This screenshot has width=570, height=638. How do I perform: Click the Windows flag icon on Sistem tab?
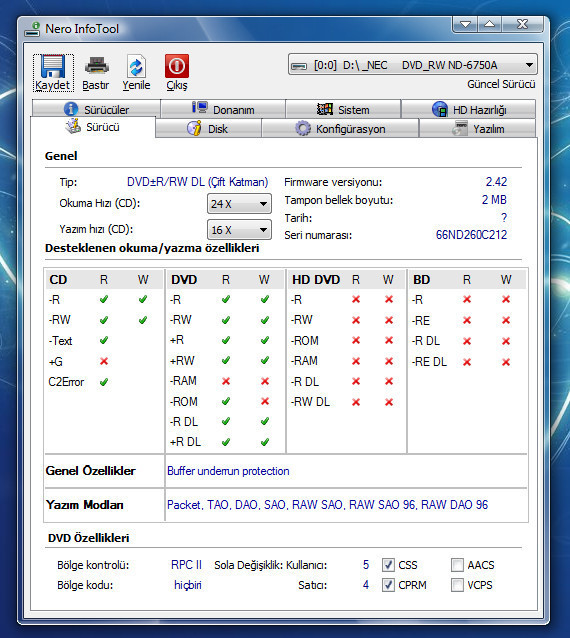325,109
